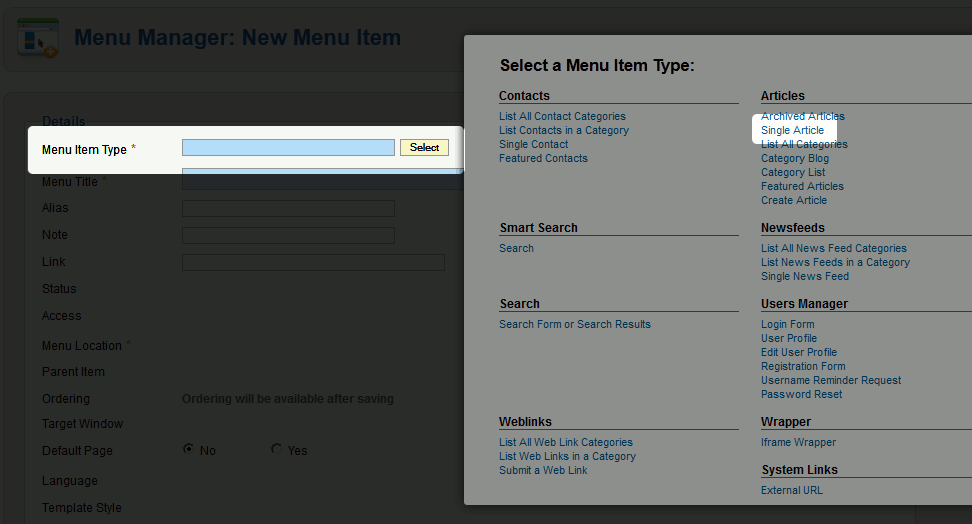Choose Featured Contacts menu type
This screenshot has height=524, width=972.
(x=544, y=158)
